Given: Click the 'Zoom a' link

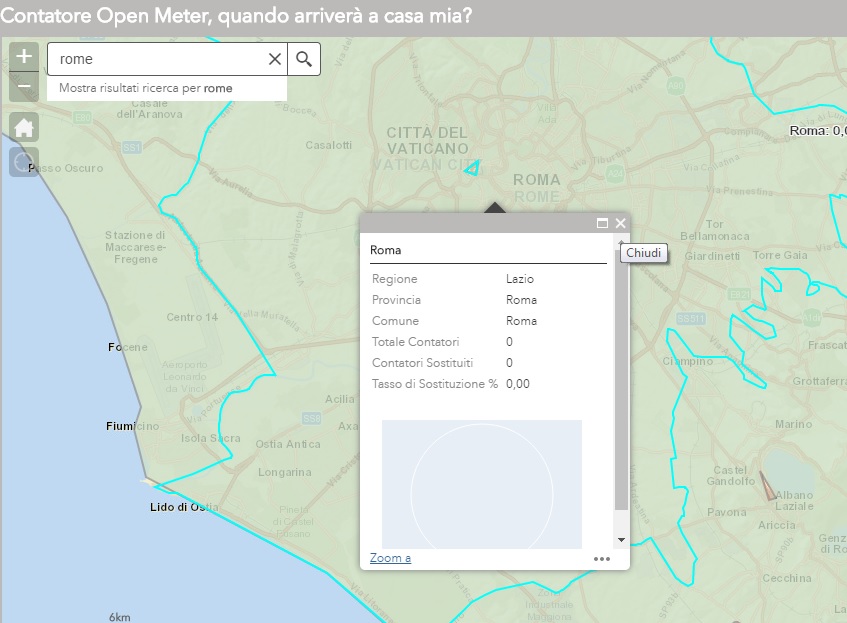Looking at the screenshot, I should (390, 558).
